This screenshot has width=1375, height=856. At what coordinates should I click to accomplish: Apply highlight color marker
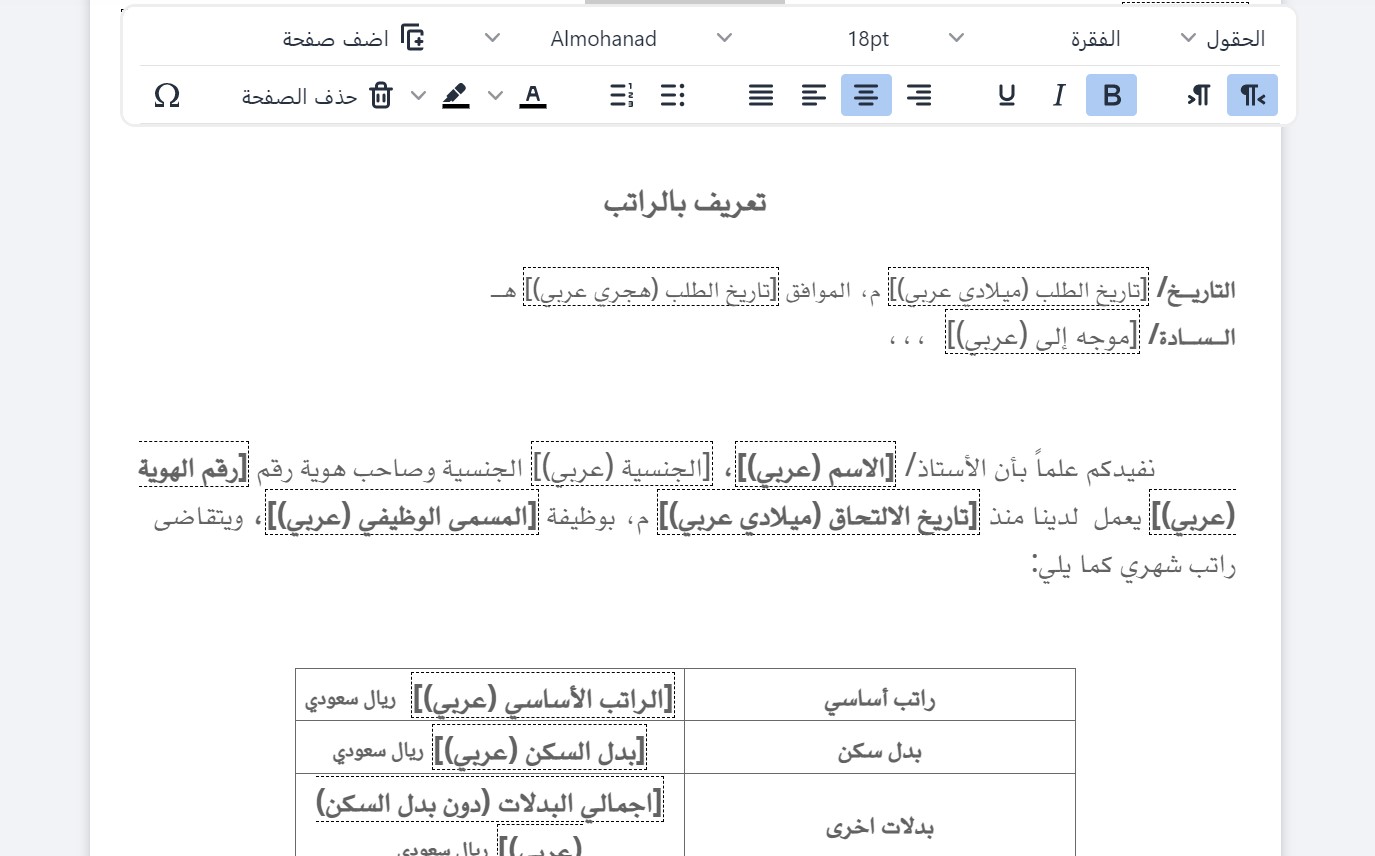point(456,95)
